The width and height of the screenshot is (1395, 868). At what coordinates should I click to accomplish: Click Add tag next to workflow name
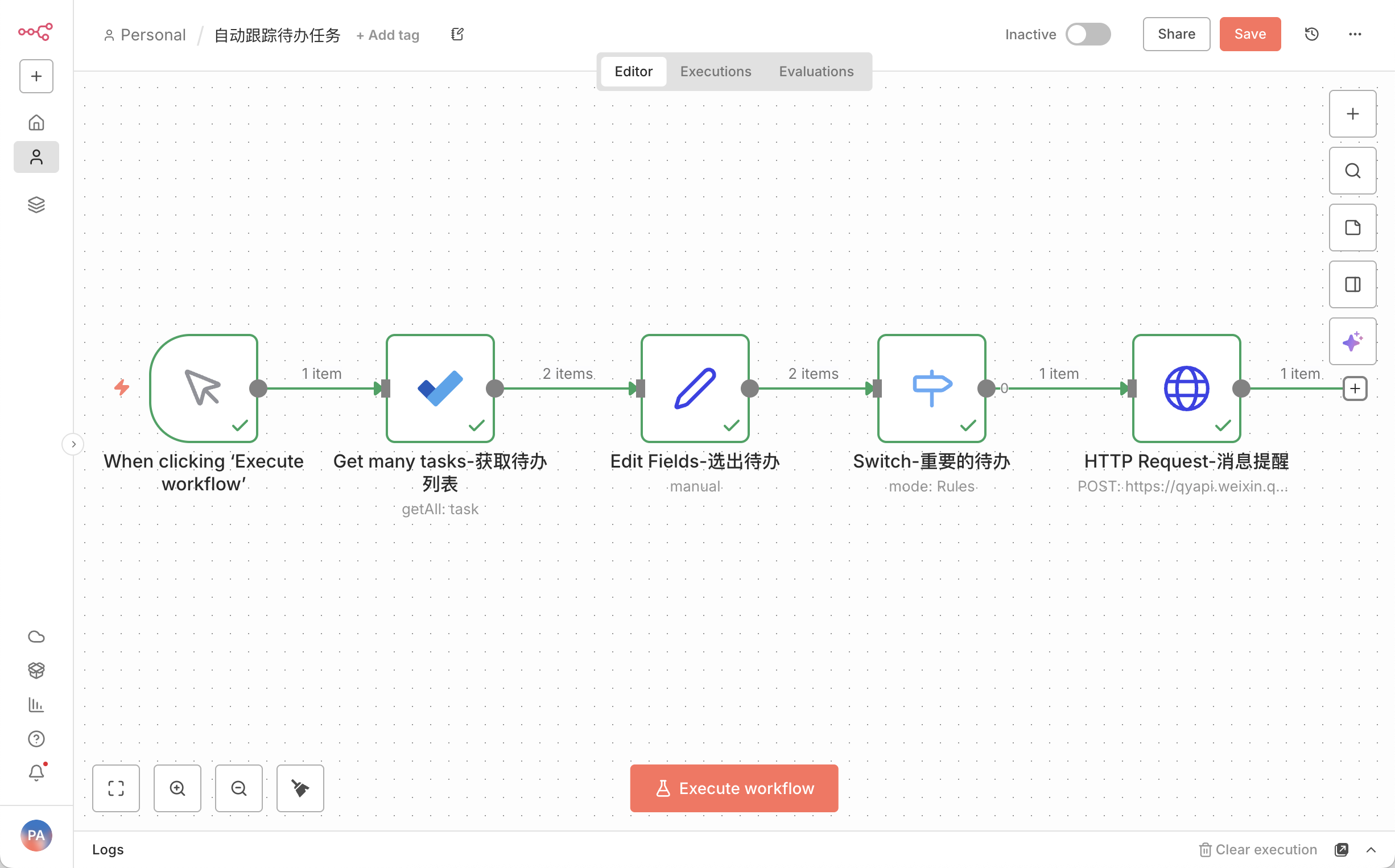click(388, 35)
